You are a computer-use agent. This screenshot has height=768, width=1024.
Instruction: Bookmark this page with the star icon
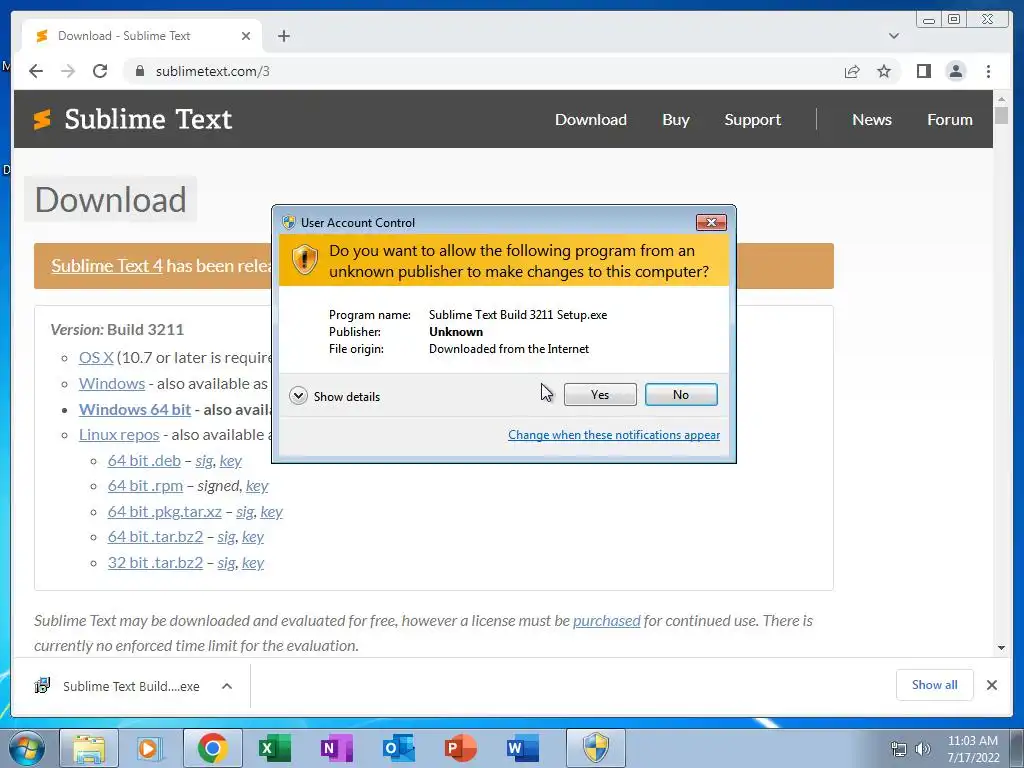884,71
